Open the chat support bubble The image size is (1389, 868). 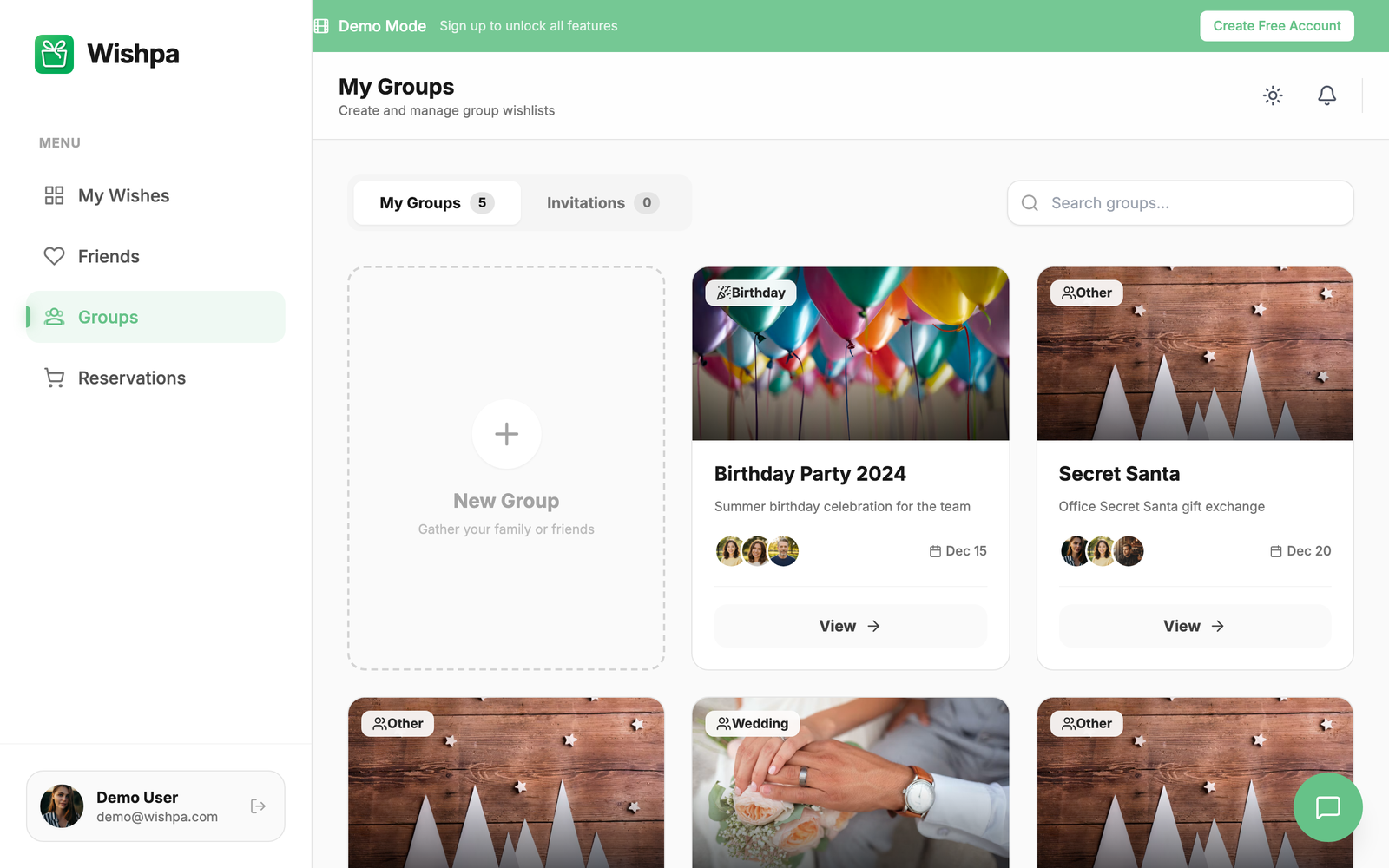(1328, 807)
